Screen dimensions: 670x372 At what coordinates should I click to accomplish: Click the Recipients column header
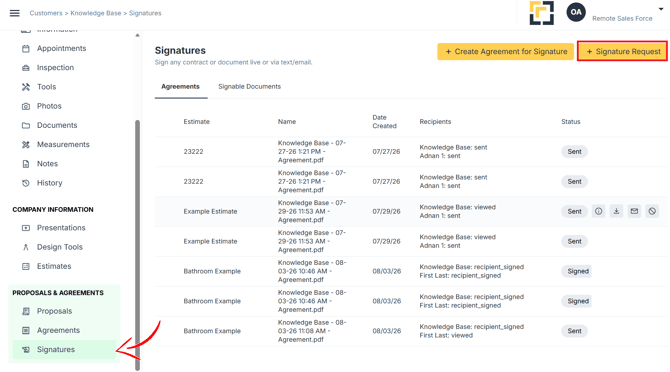click(x=435, y=122)
